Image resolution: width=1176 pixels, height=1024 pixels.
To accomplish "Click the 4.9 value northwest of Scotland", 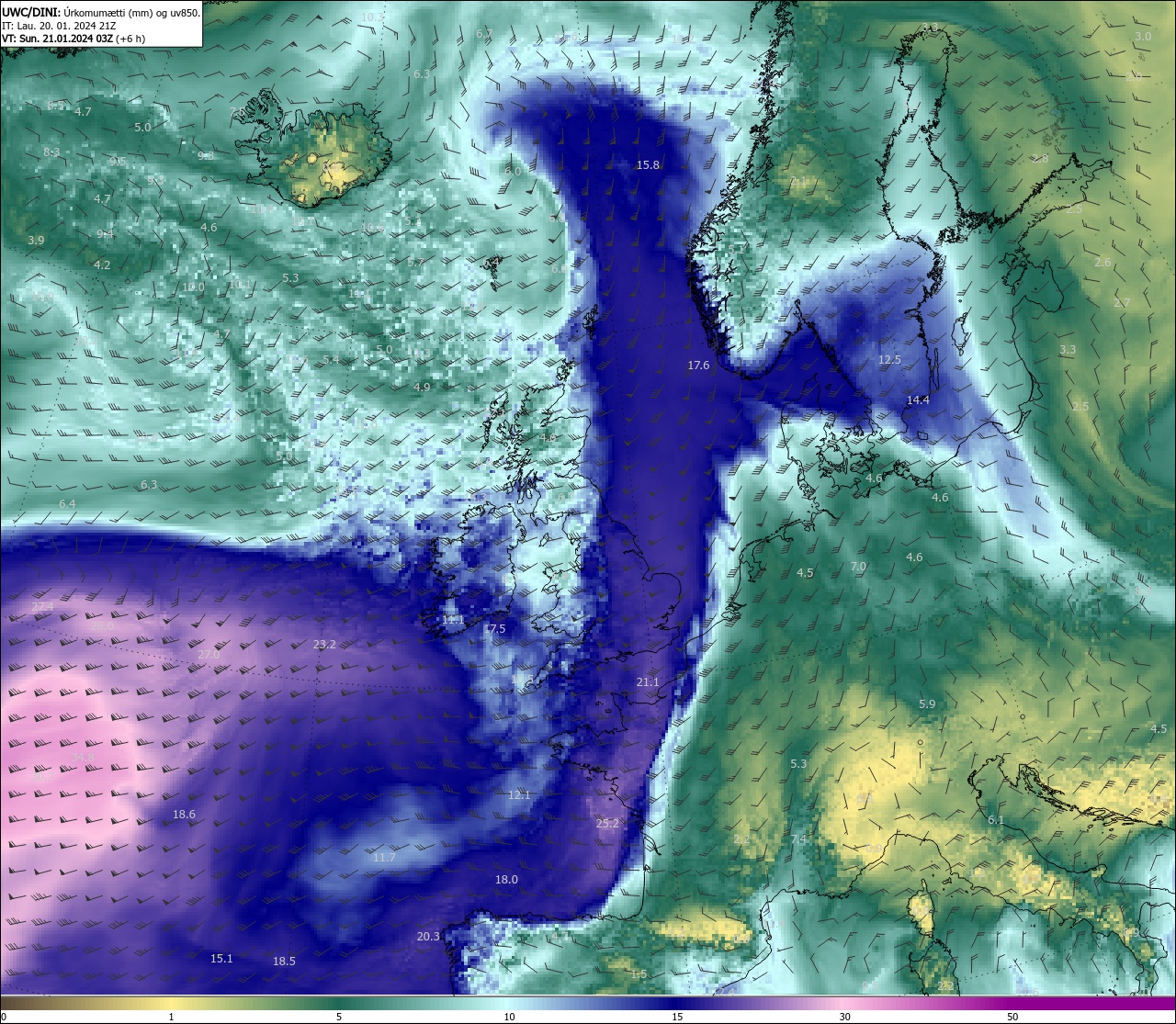I will point(422,388).
